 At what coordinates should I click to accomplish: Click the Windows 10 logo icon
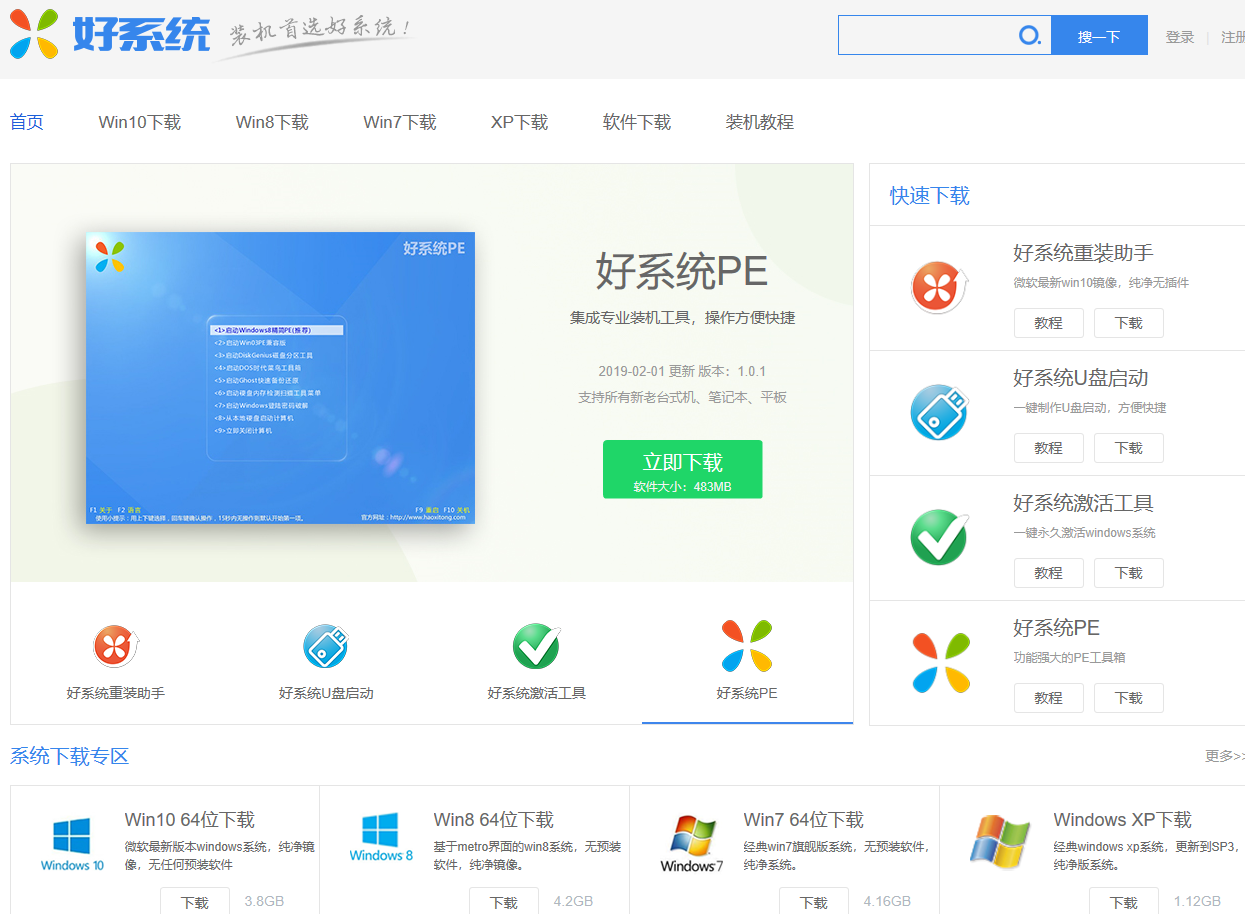(72, 843)
